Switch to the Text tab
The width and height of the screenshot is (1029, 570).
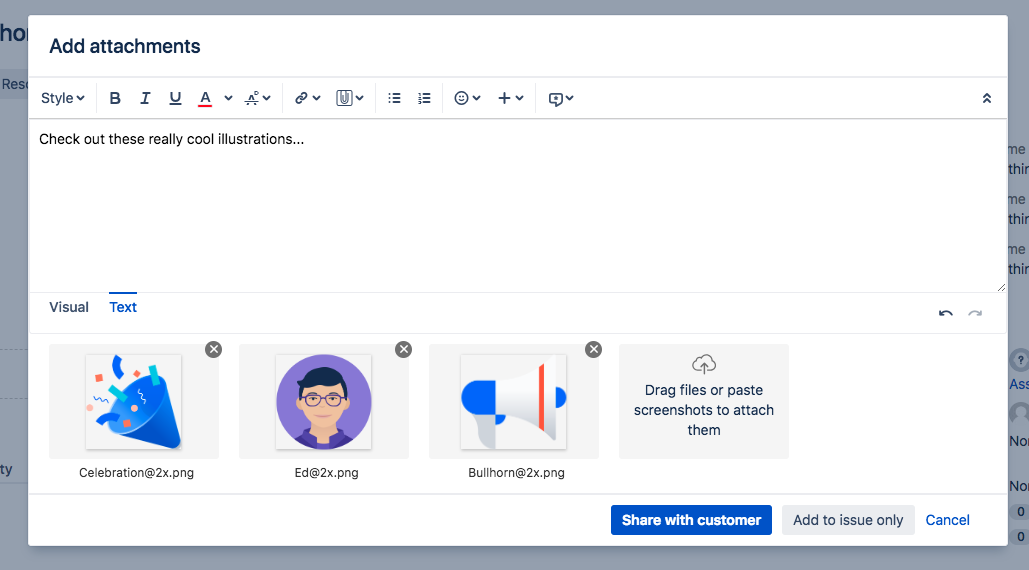123,307
